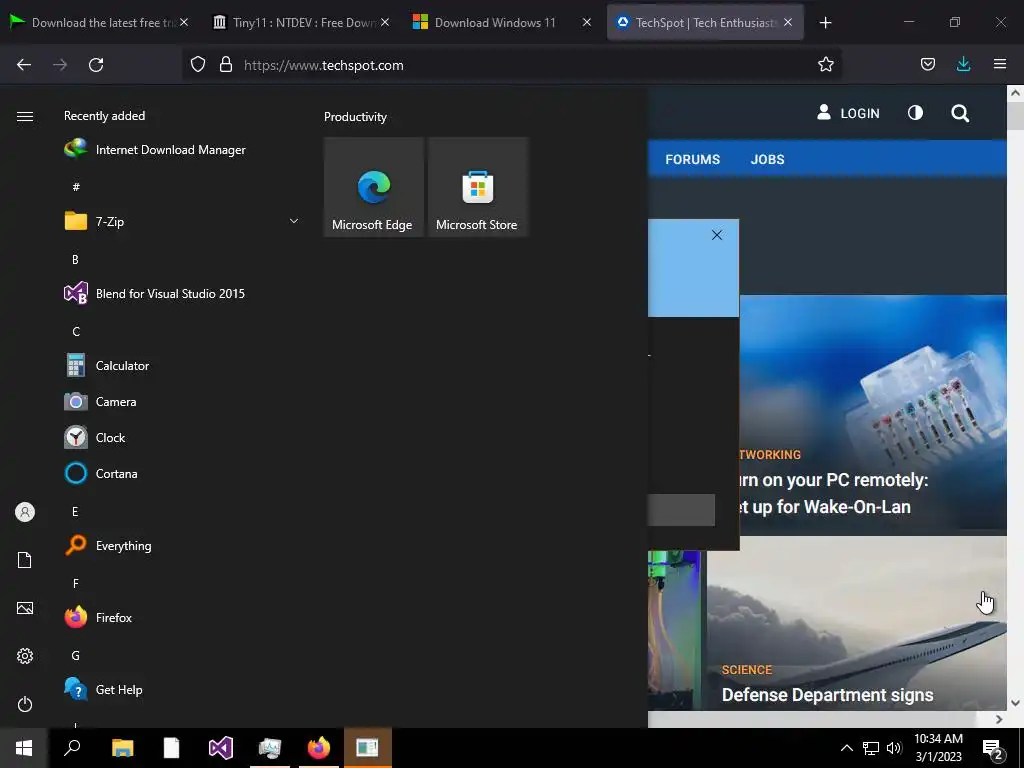Bookmark page with star icon
Viewport: 1024px width, 768px height.
coord(825,64)
